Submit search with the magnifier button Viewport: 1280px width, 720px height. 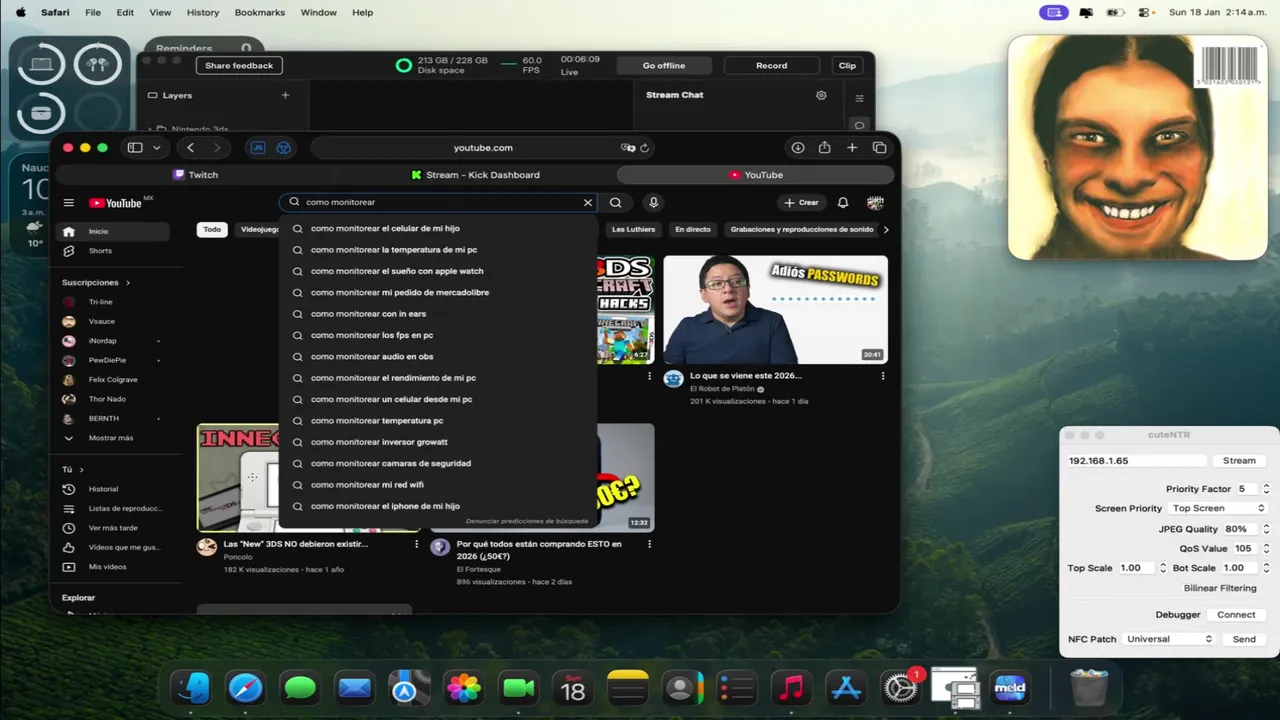click(616, 202)
